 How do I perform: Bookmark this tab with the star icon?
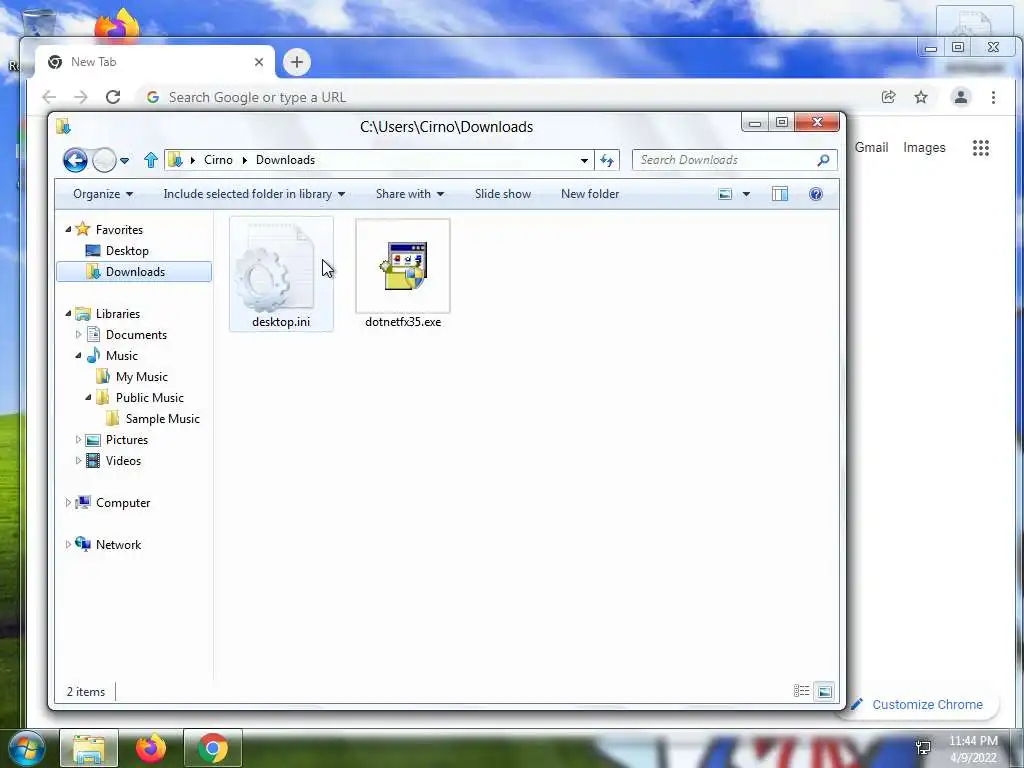pyautogui.click(x=921, y=97)
